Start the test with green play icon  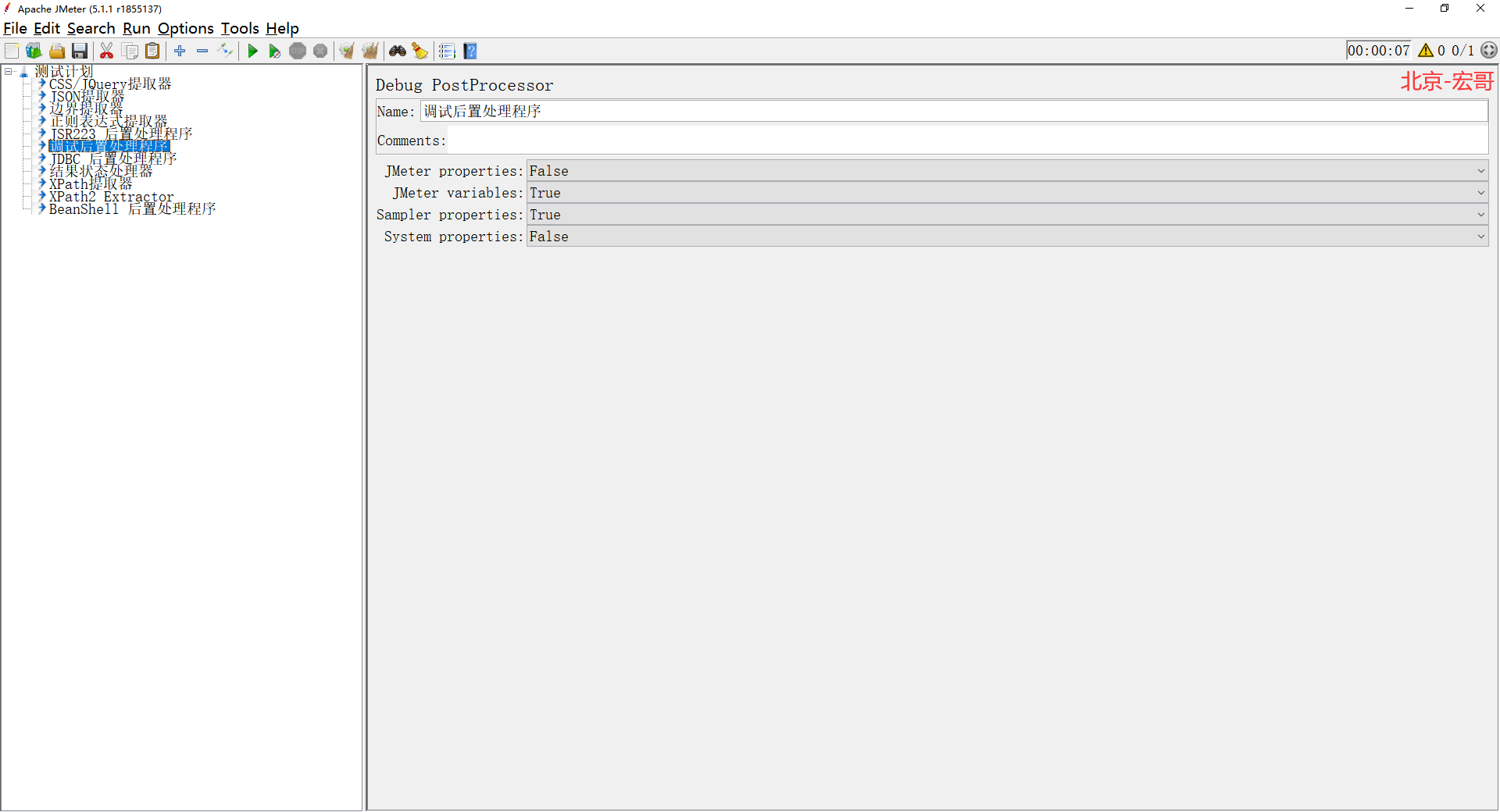[x=252, y=51]
